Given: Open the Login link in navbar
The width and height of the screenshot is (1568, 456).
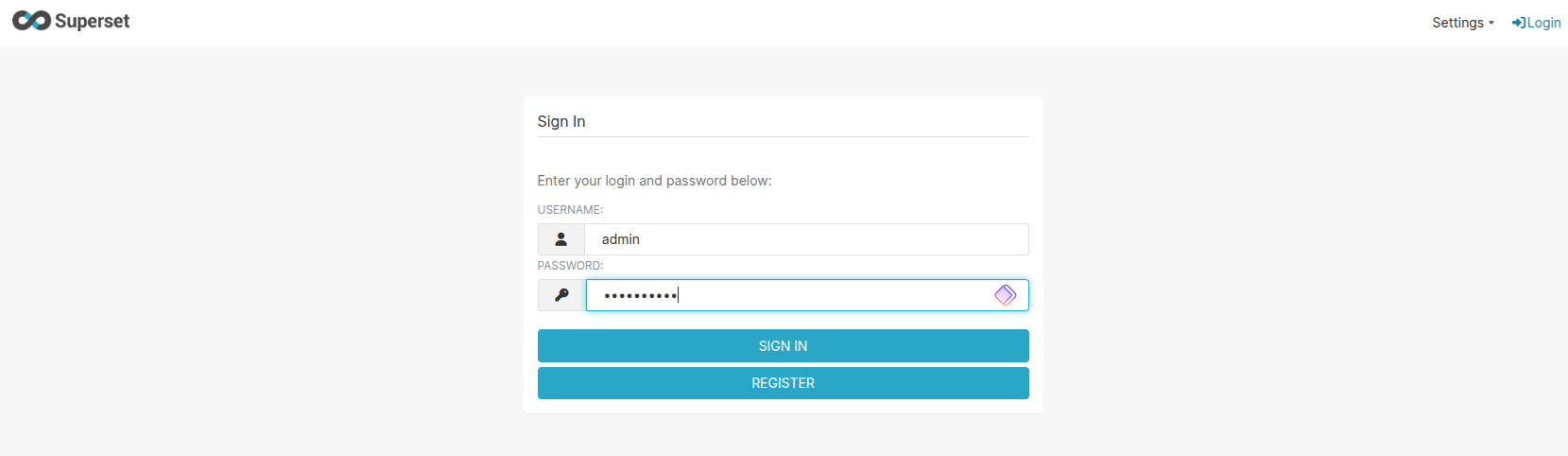Looking at the screenshot, I should coord(1543,23).
